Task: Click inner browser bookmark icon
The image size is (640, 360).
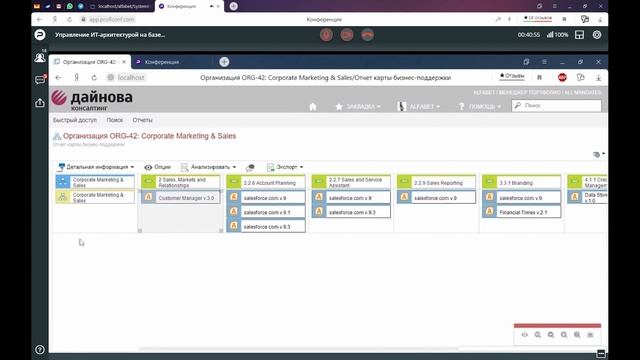Action: coord(539,78)
